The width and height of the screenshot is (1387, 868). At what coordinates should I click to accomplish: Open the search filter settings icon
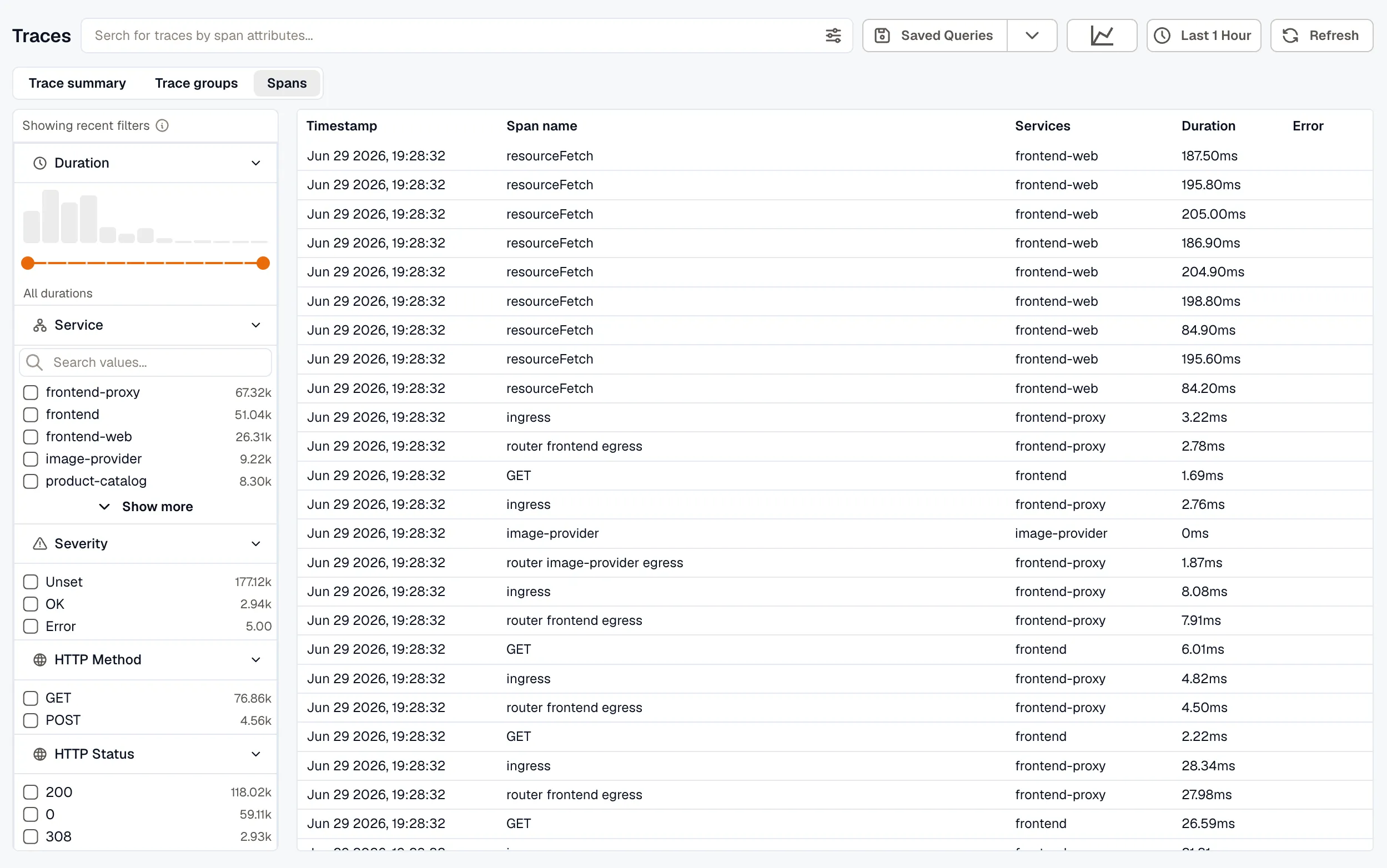point(833,36)
